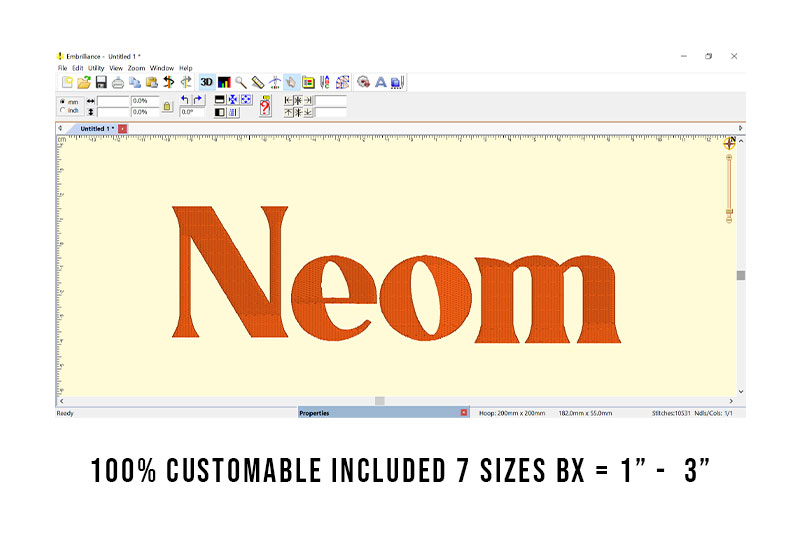Click the half-black mirror icon
The image size is (800, 533).
pyautogui.click(x=220, y=112)
